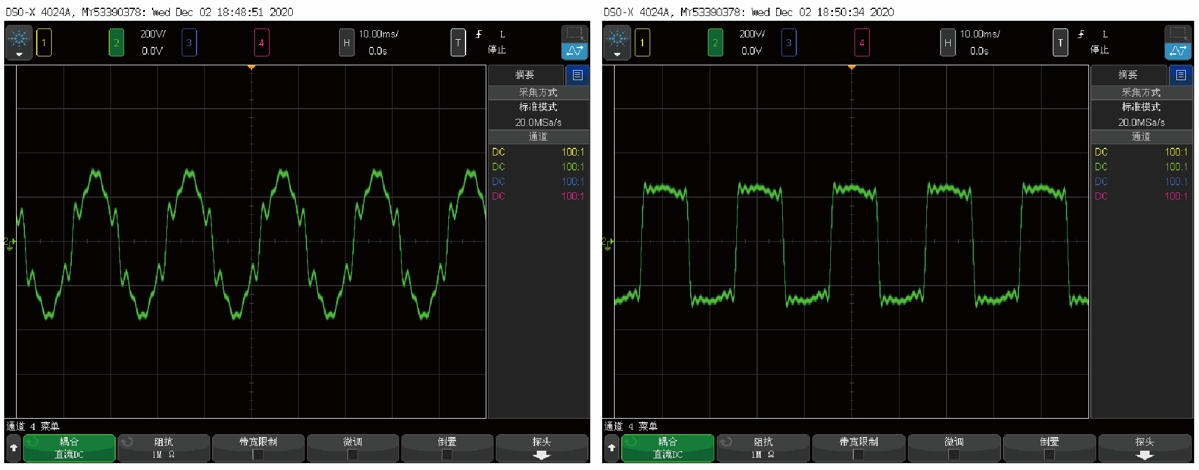The image size is (1199, 470).
Task: Click the horizontal H timebase icon on left scope
Action: 347,43
